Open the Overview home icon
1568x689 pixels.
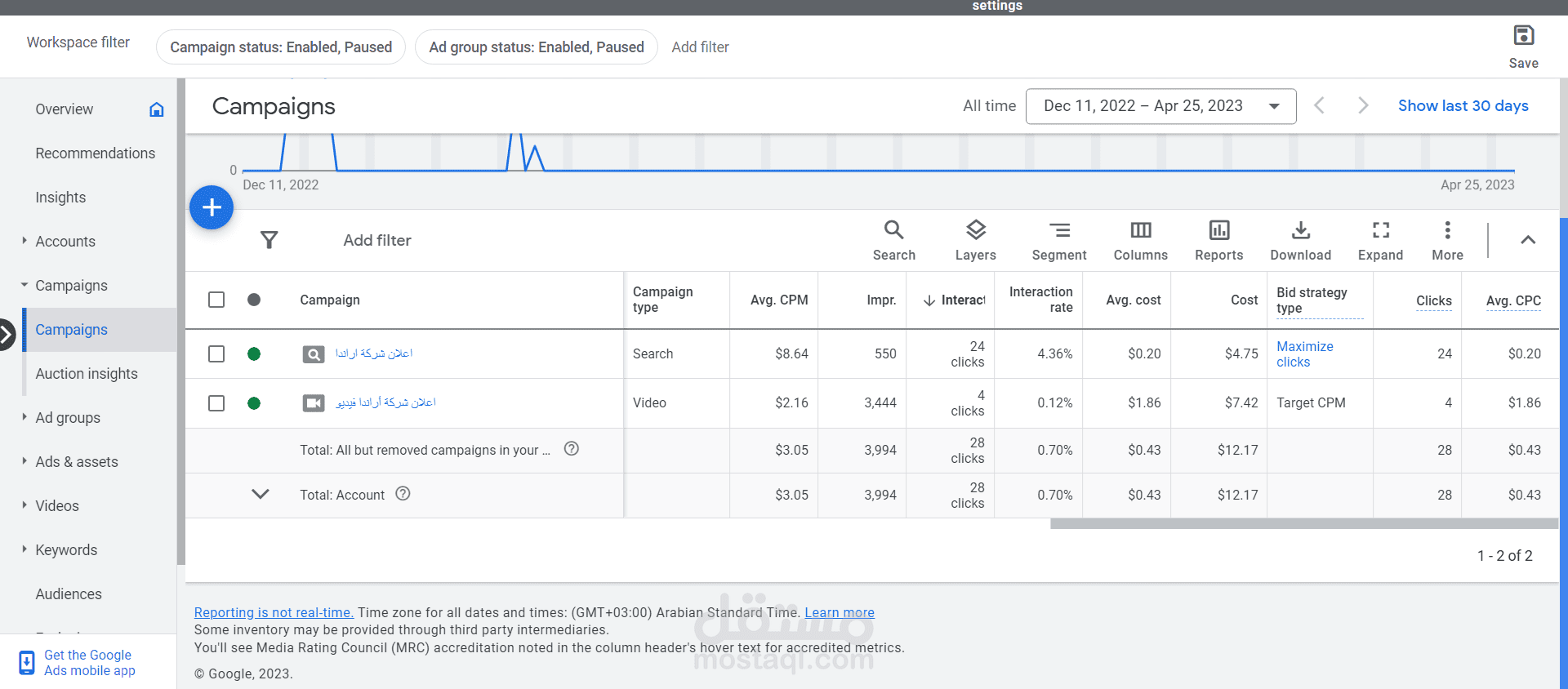[157, 109]
